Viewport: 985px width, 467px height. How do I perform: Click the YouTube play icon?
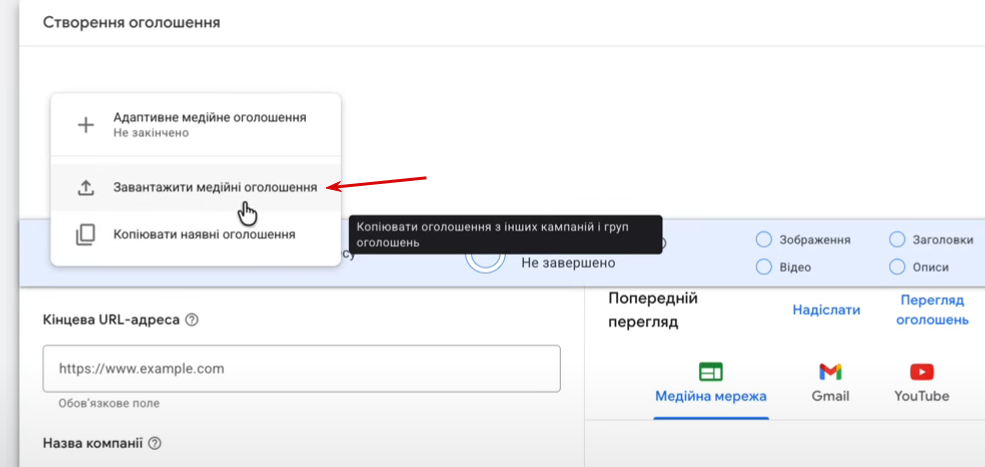922,372
